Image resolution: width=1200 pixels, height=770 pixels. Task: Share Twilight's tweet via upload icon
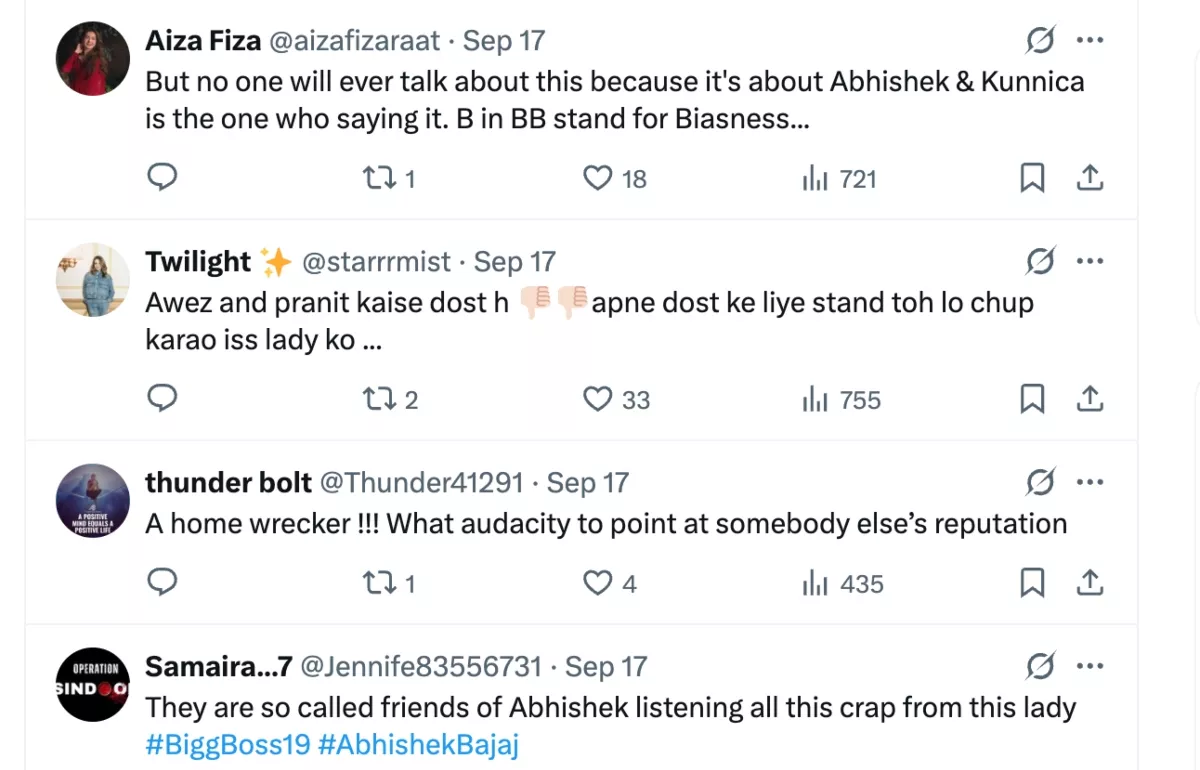point(1089,399)
